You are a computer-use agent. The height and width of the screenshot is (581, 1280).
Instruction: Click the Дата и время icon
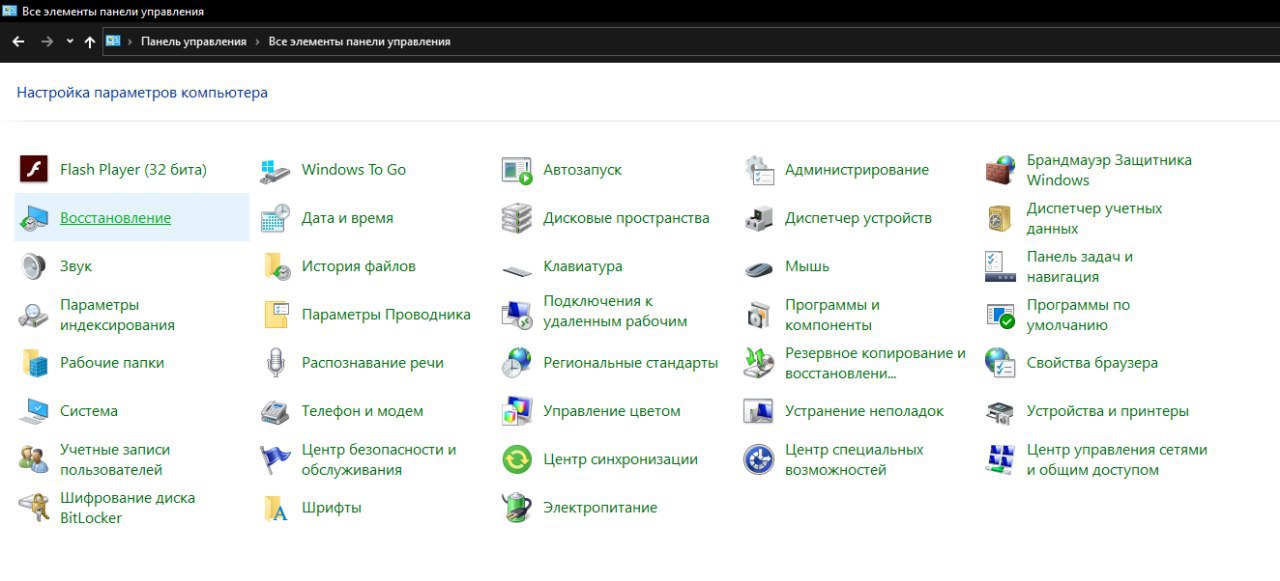tap(276, 218)
